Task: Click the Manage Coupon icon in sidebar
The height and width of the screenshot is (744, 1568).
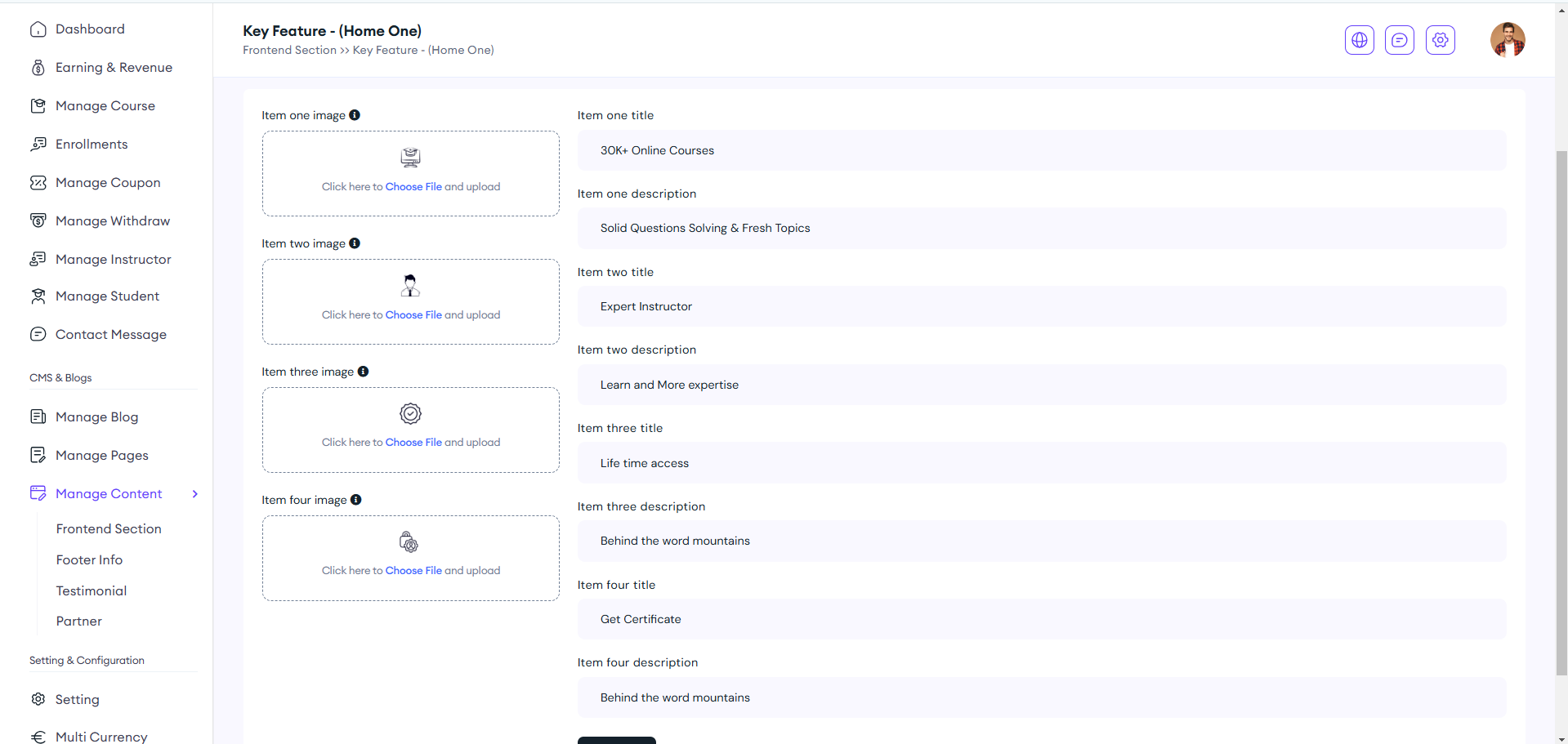Action: 38,183
